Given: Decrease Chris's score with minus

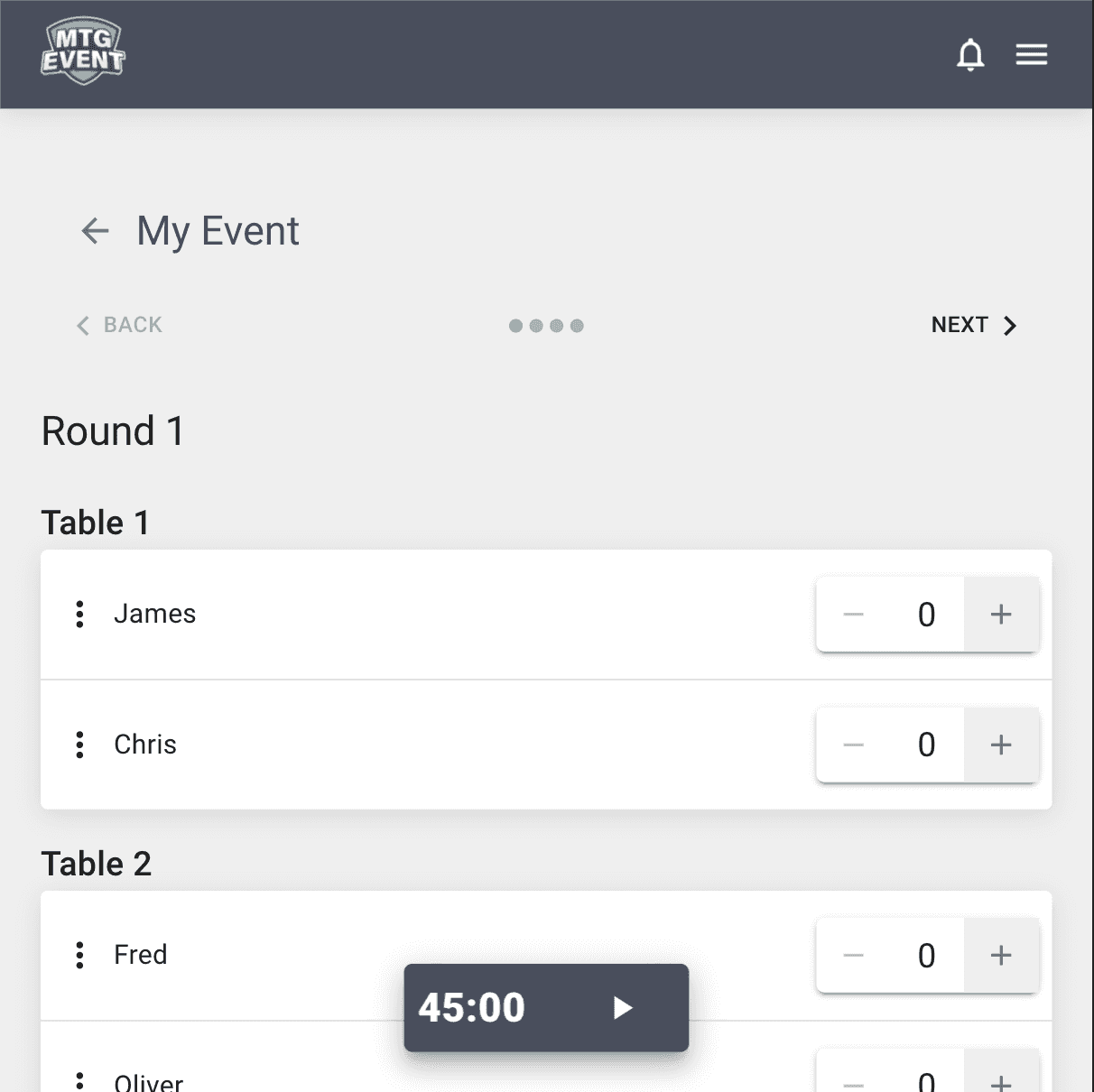Looking at the screenshot, I should click(x=853, y=745).
